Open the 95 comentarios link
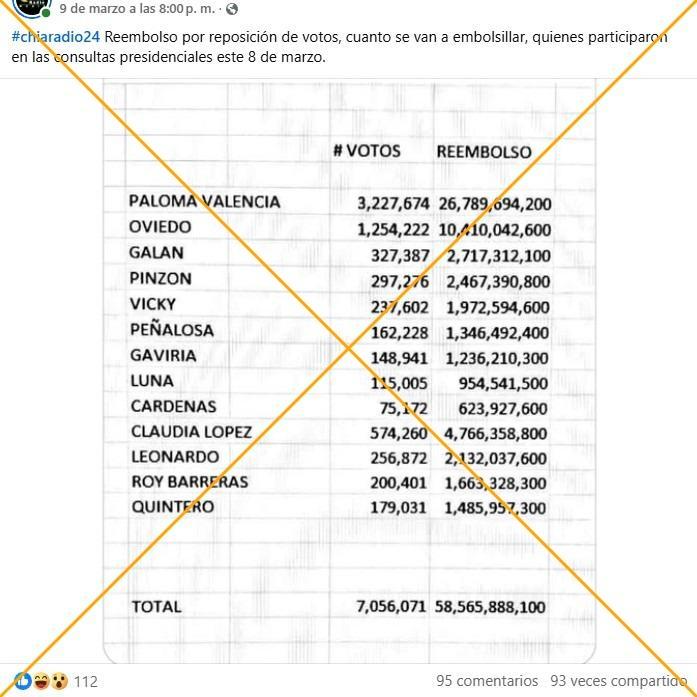The width and height of the screenshot is (697, 697). [486, 680]
